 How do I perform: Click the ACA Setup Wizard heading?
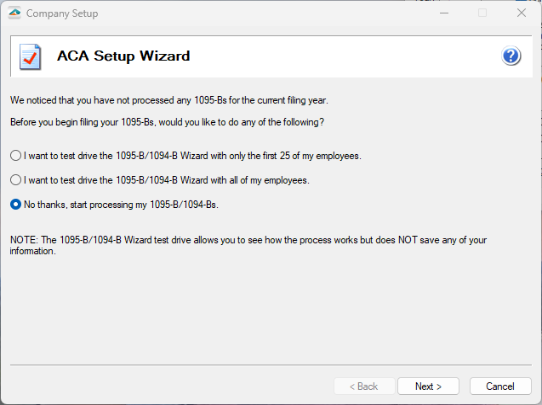[x=123, y=56]
